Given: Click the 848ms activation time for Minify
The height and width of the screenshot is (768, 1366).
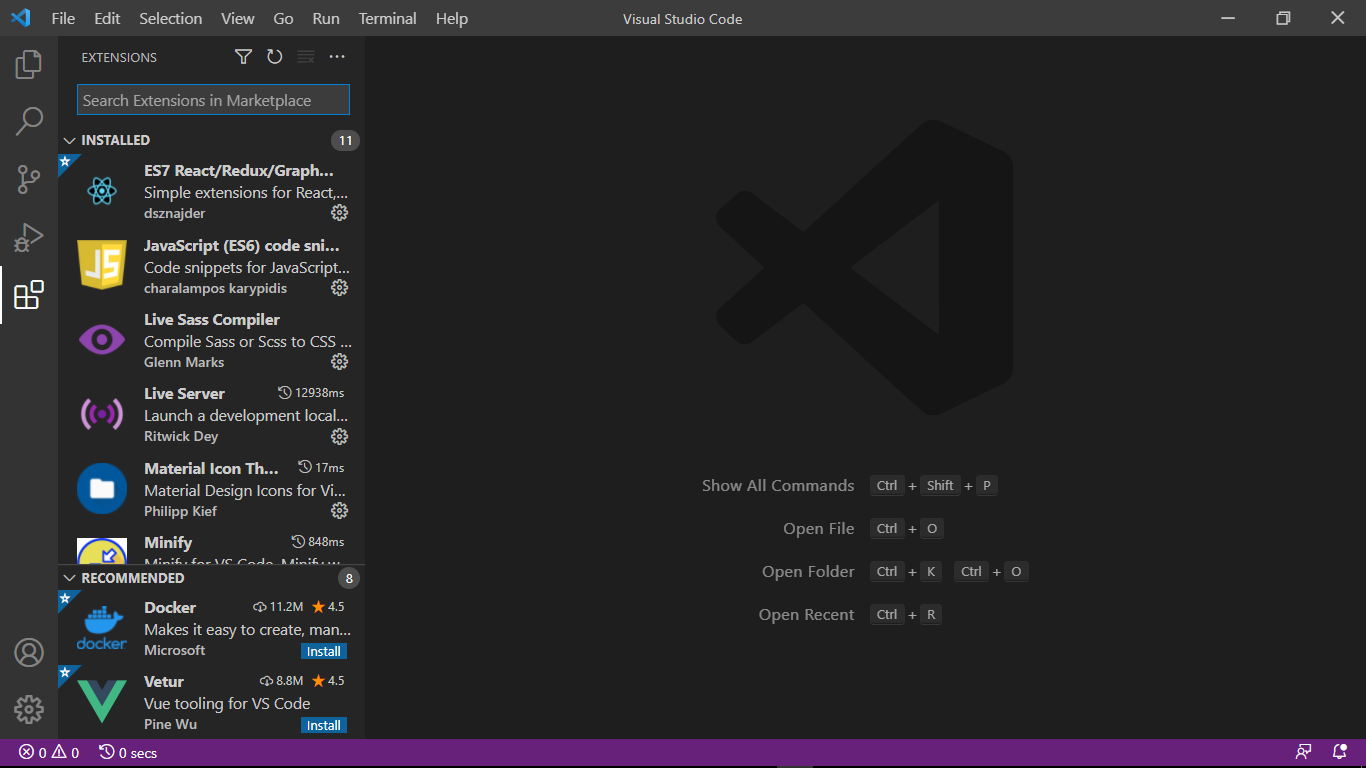Looking at the screenshot, I should click(318, 542).
